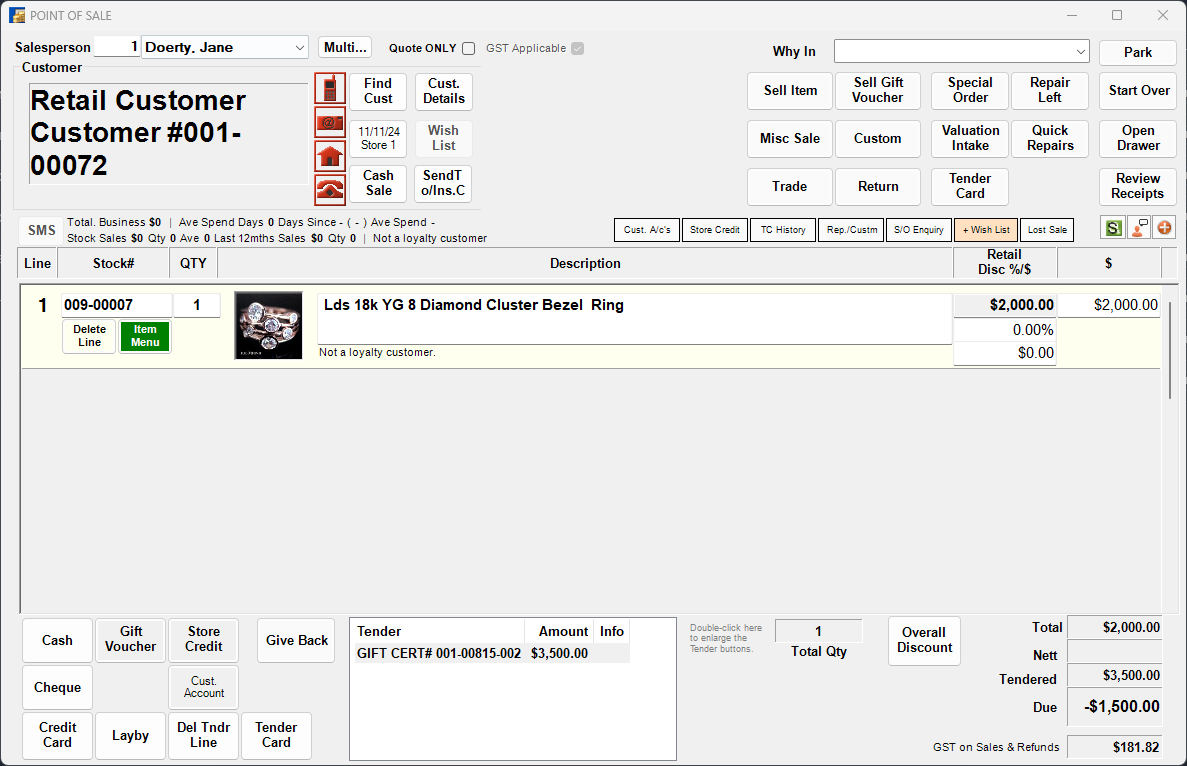Open the S/O Enquiry tab
Viewport: 1187px width, 766px height.
point(918,229)
